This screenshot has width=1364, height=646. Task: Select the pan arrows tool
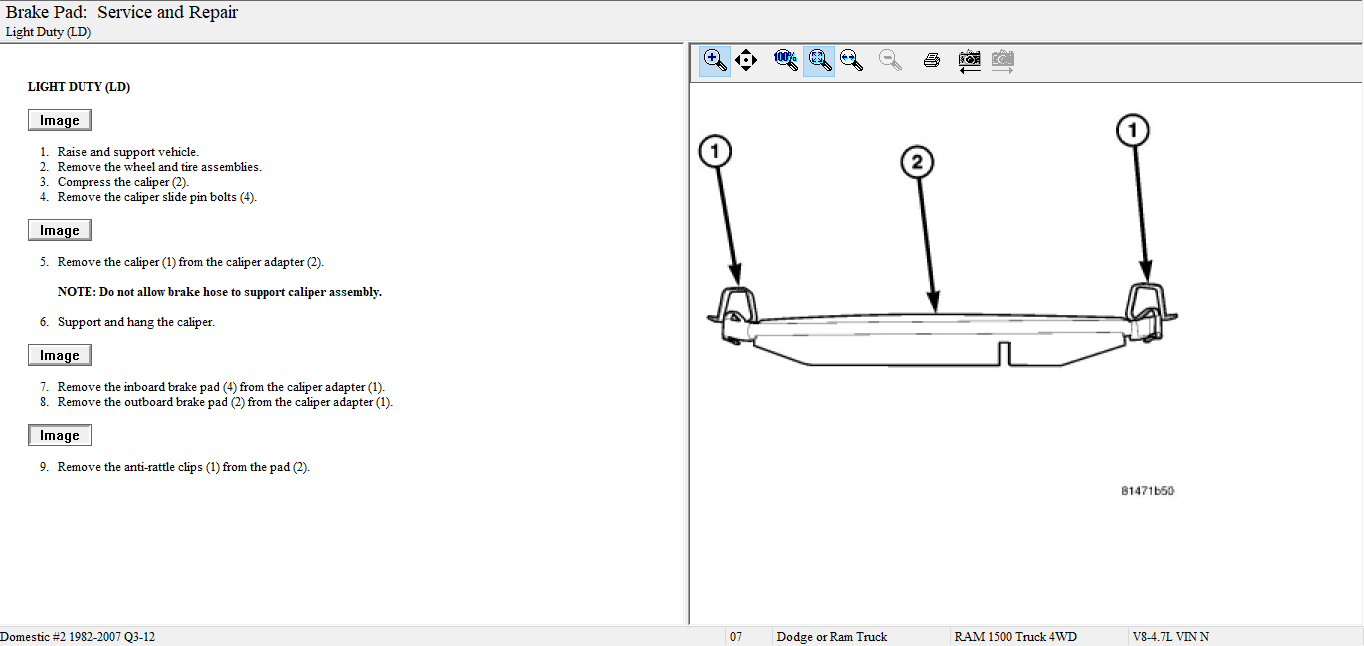pyautogui.click(x=746, y=60)
